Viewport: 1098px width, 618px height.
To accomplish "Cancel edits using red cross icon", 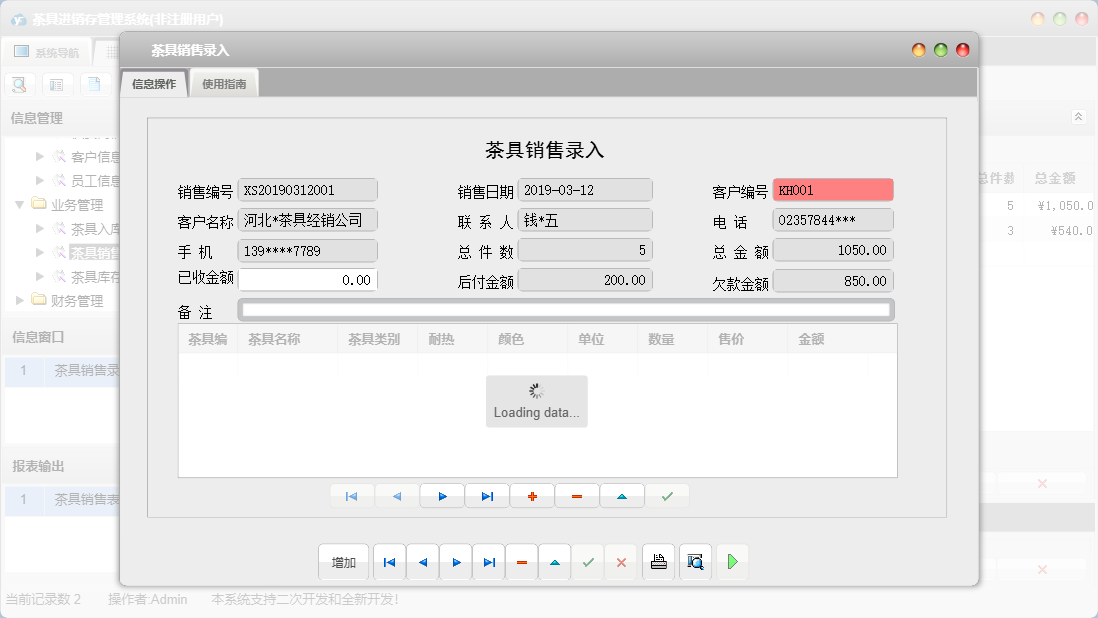I will pyautogui.click(x=621, y=562).
